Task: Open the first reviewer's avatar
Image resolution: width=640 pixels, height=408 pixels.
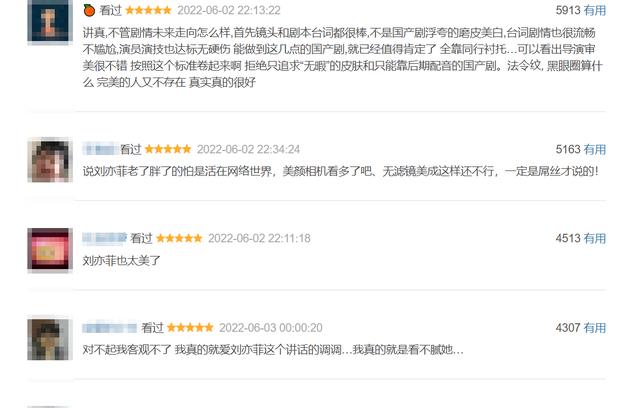Action: point(50,21)
